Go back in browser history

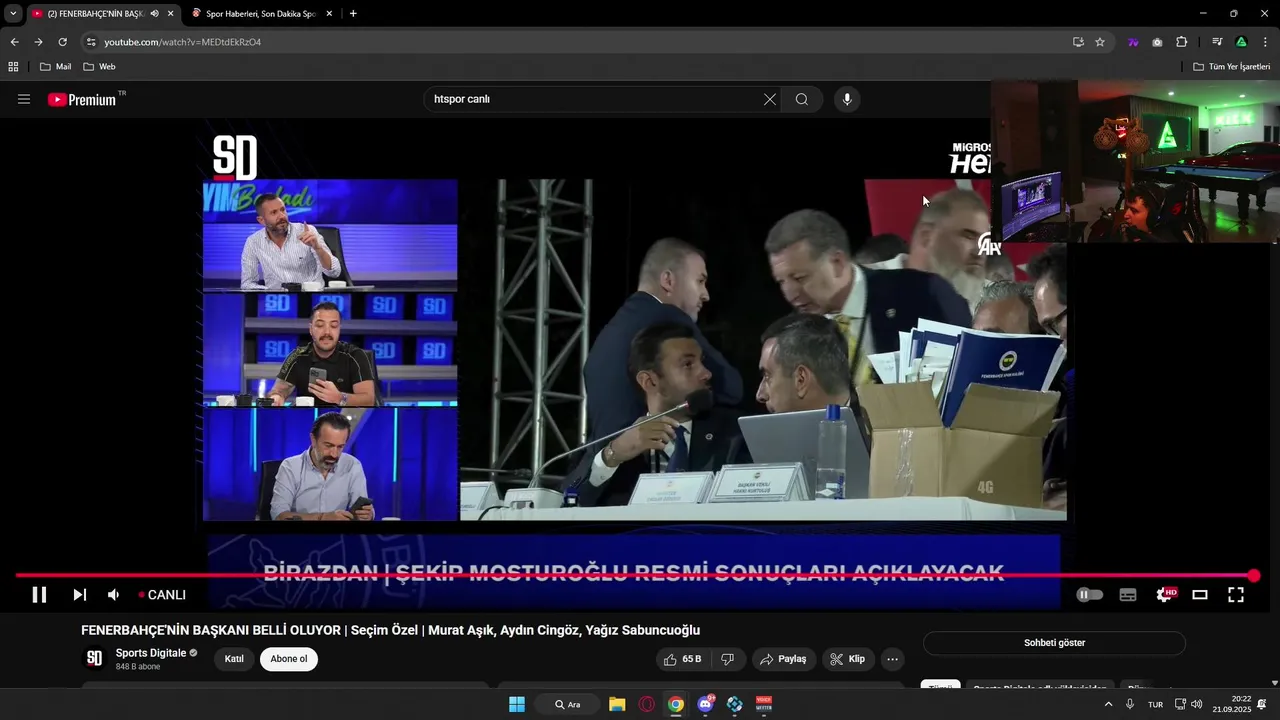[x=14, y=42]
